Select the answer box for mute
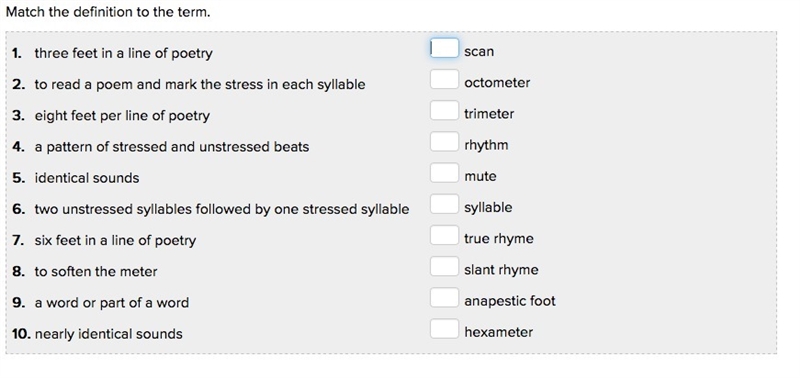 point(444,173)
